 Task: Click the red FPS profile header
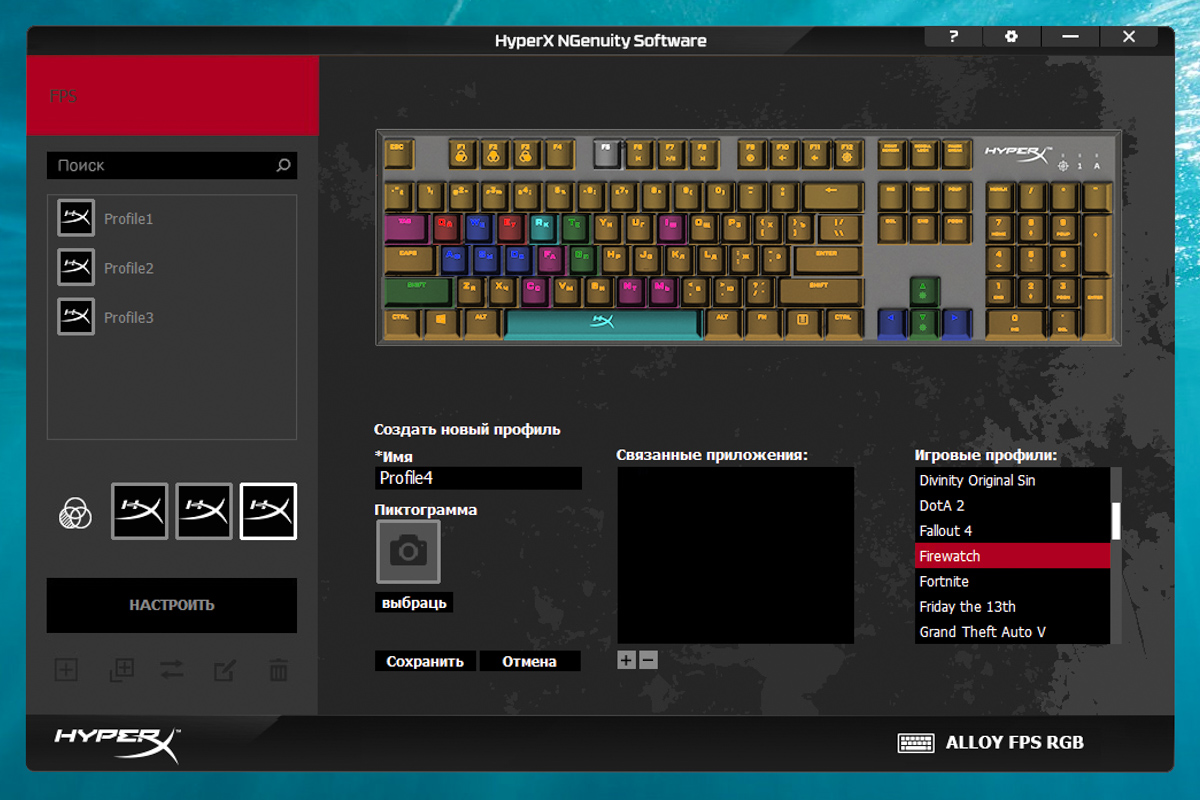[173, 96]
